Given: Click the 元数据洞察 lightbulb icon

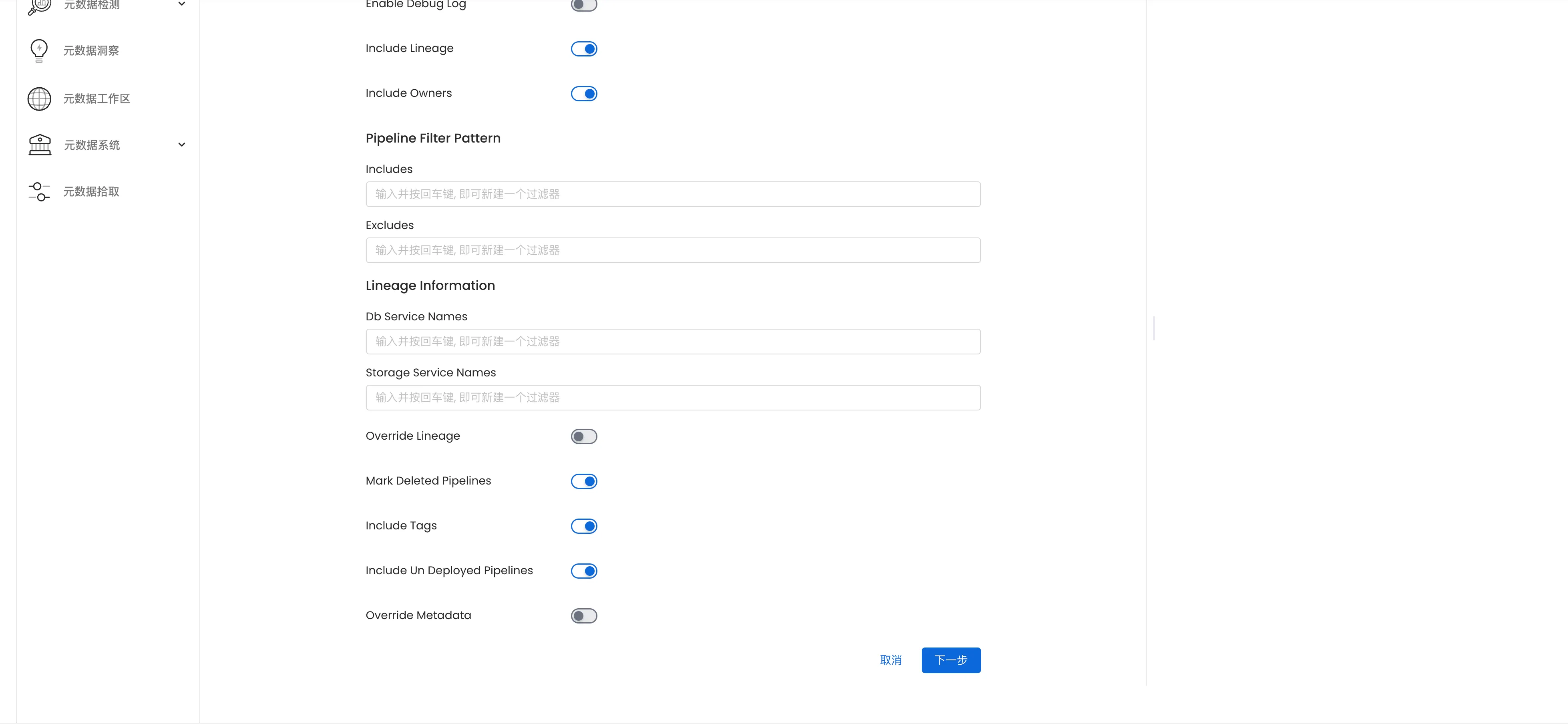Looking at the screenshot, I should coord(39,50).
